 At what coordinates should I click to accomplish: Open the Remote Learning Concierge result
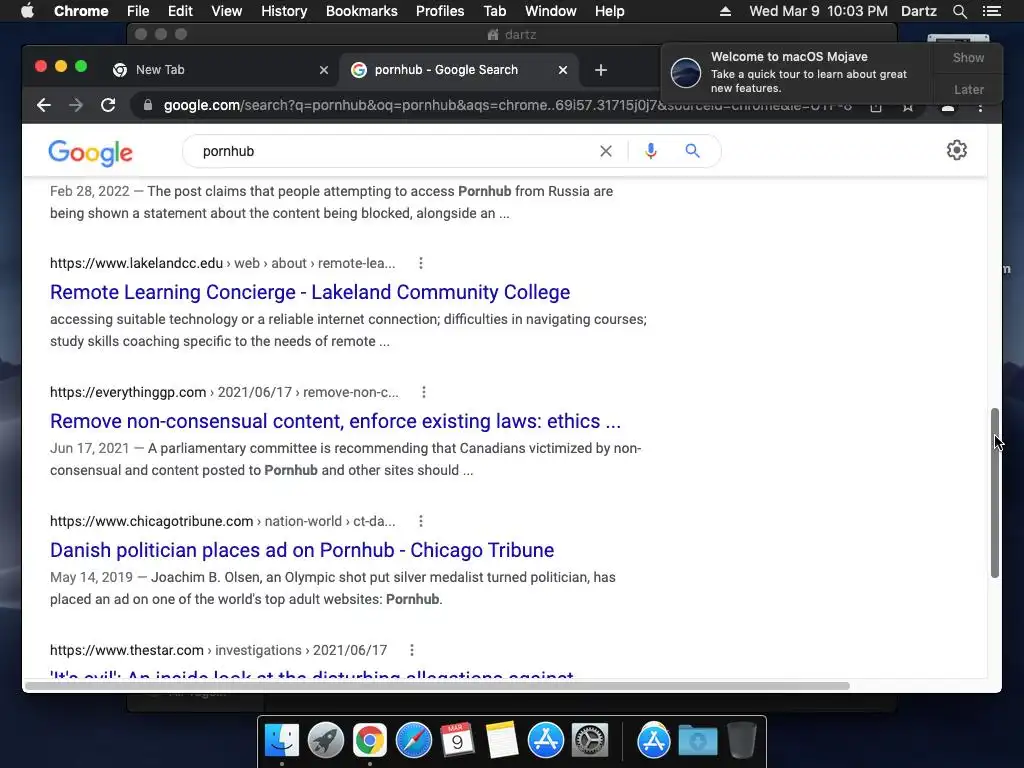pyautogui.click(x=310, y=292)
